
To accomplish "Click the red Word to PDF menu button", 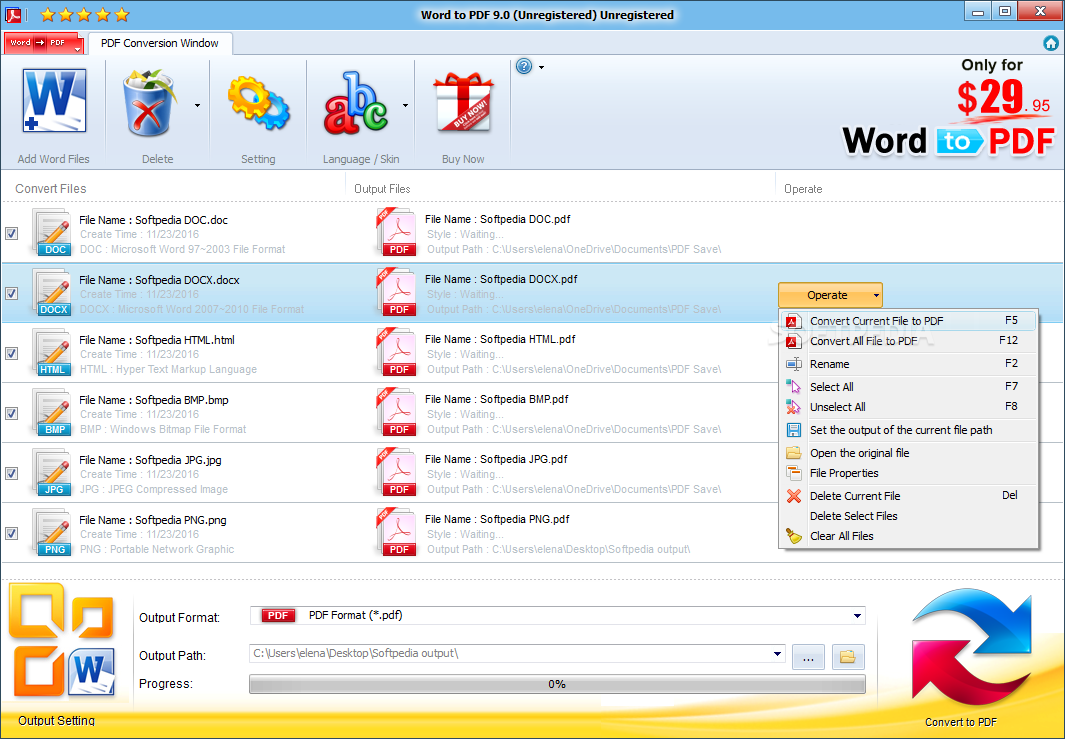I will pyautogui.click(x=43, y=43).
